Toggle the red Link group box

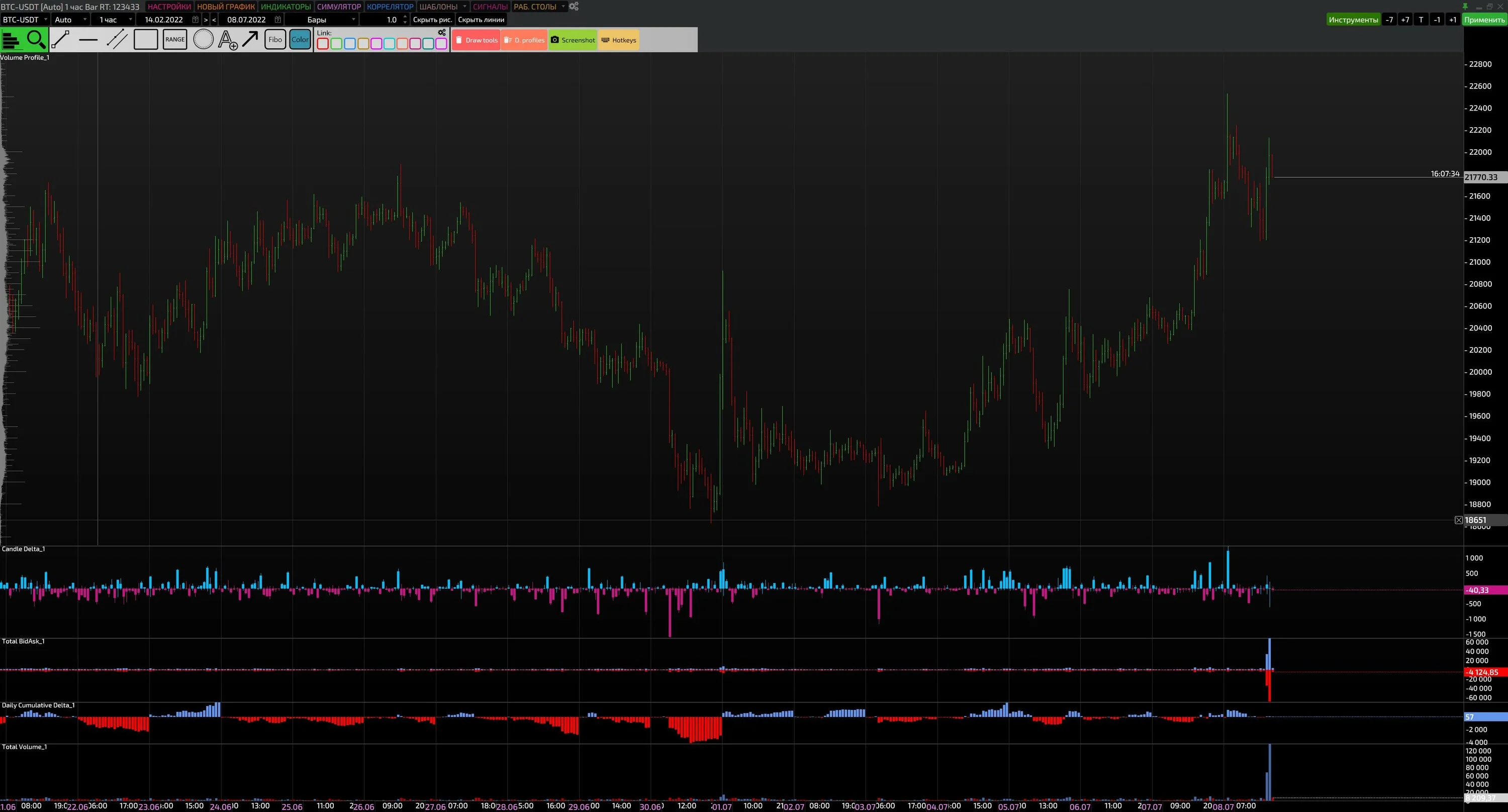(323, 44)
